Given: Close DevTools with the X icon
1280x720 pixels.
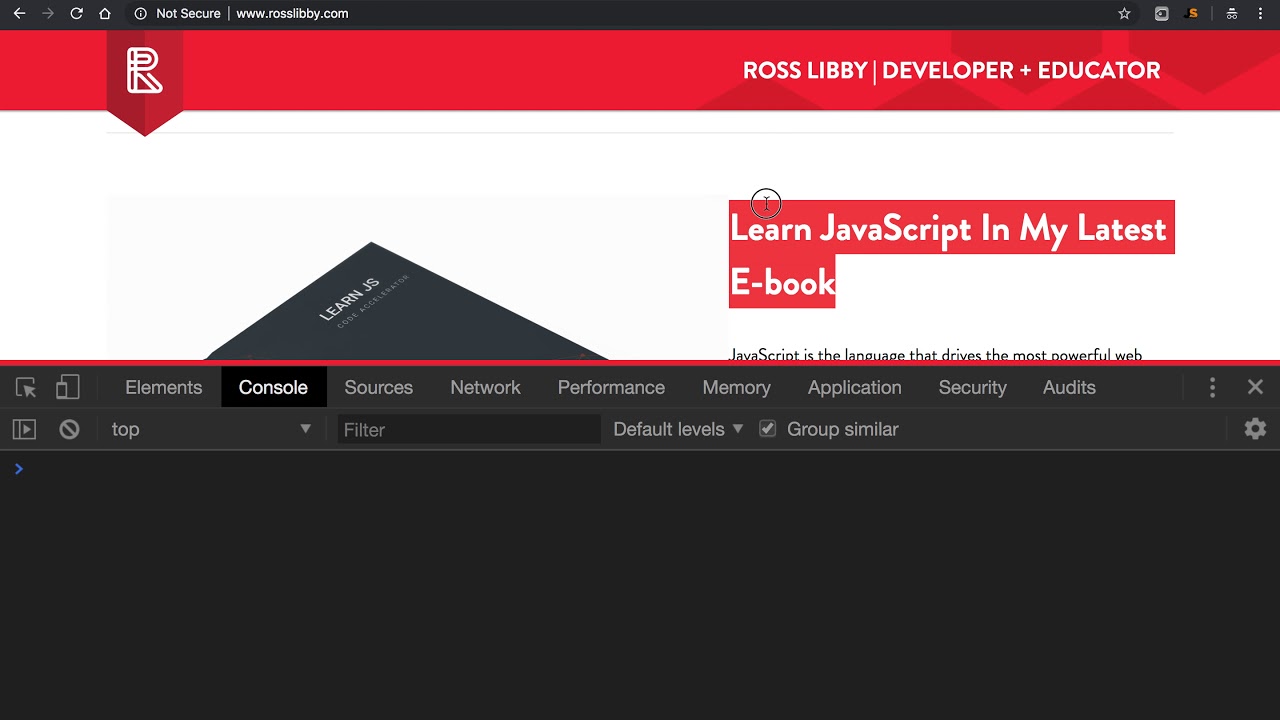Looking at the screenshot, I should point(1255,387).
